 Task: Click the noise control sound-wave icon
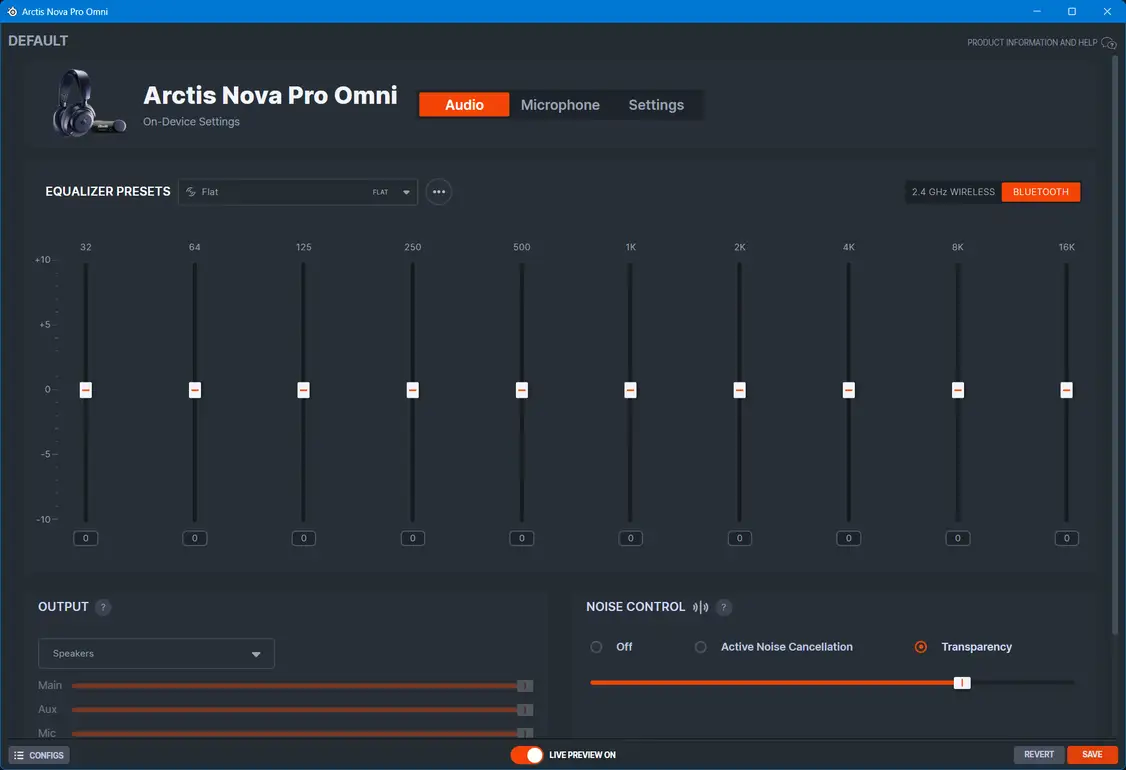pyautogui.click(x=701, y=608)
